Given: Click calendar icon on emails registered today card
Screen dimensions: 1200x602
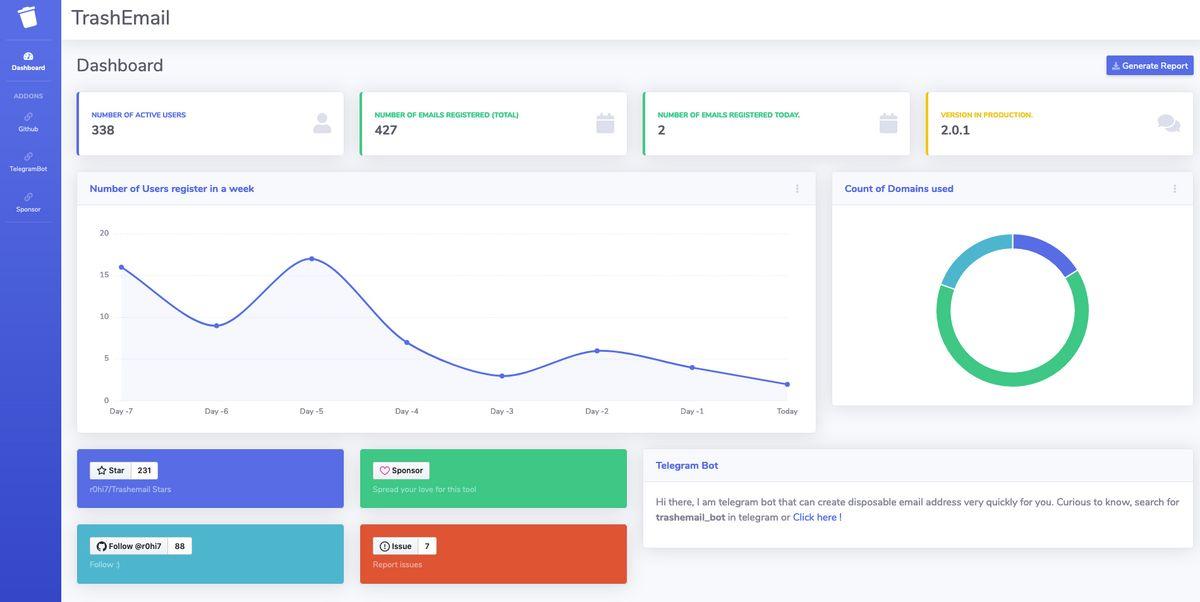Looking at the screenshot, I should point(888,123).
